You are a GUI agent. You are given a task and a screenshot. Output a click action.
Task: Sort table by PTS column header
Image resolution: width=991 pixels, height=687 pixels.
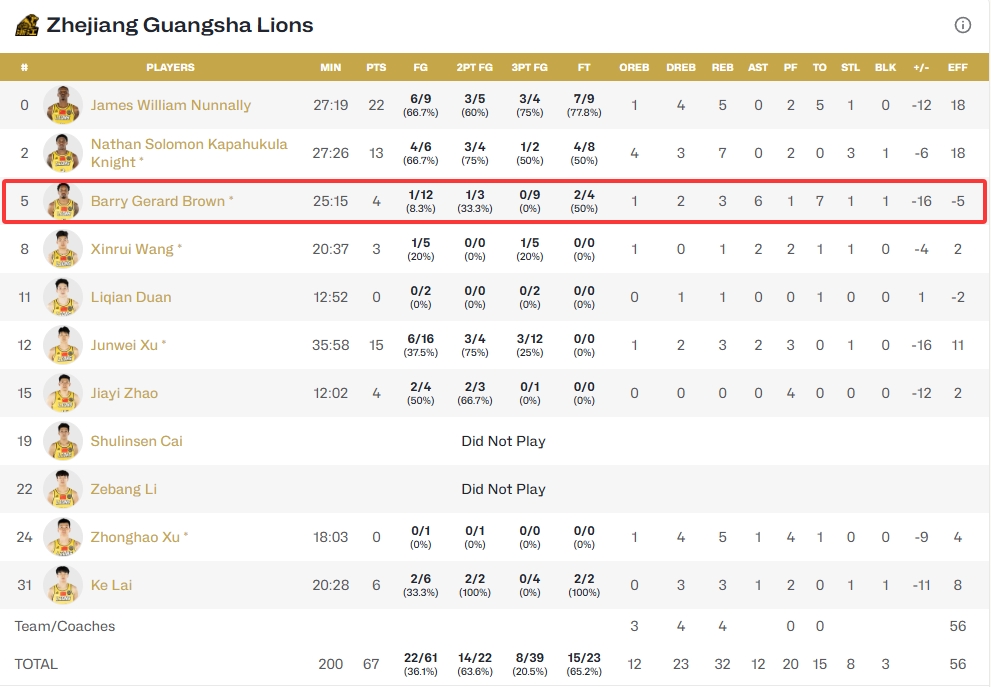tap(376, 68)
